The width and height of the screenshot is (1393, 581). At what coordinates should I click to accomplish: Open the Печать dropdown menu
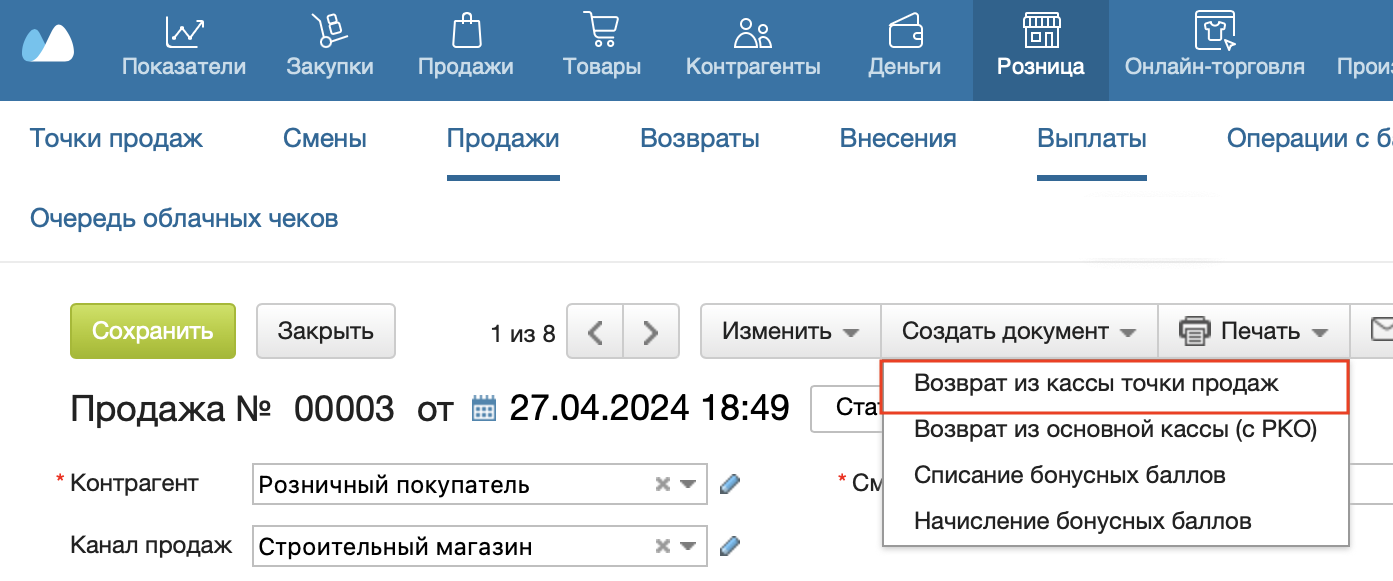(1256, 331)
